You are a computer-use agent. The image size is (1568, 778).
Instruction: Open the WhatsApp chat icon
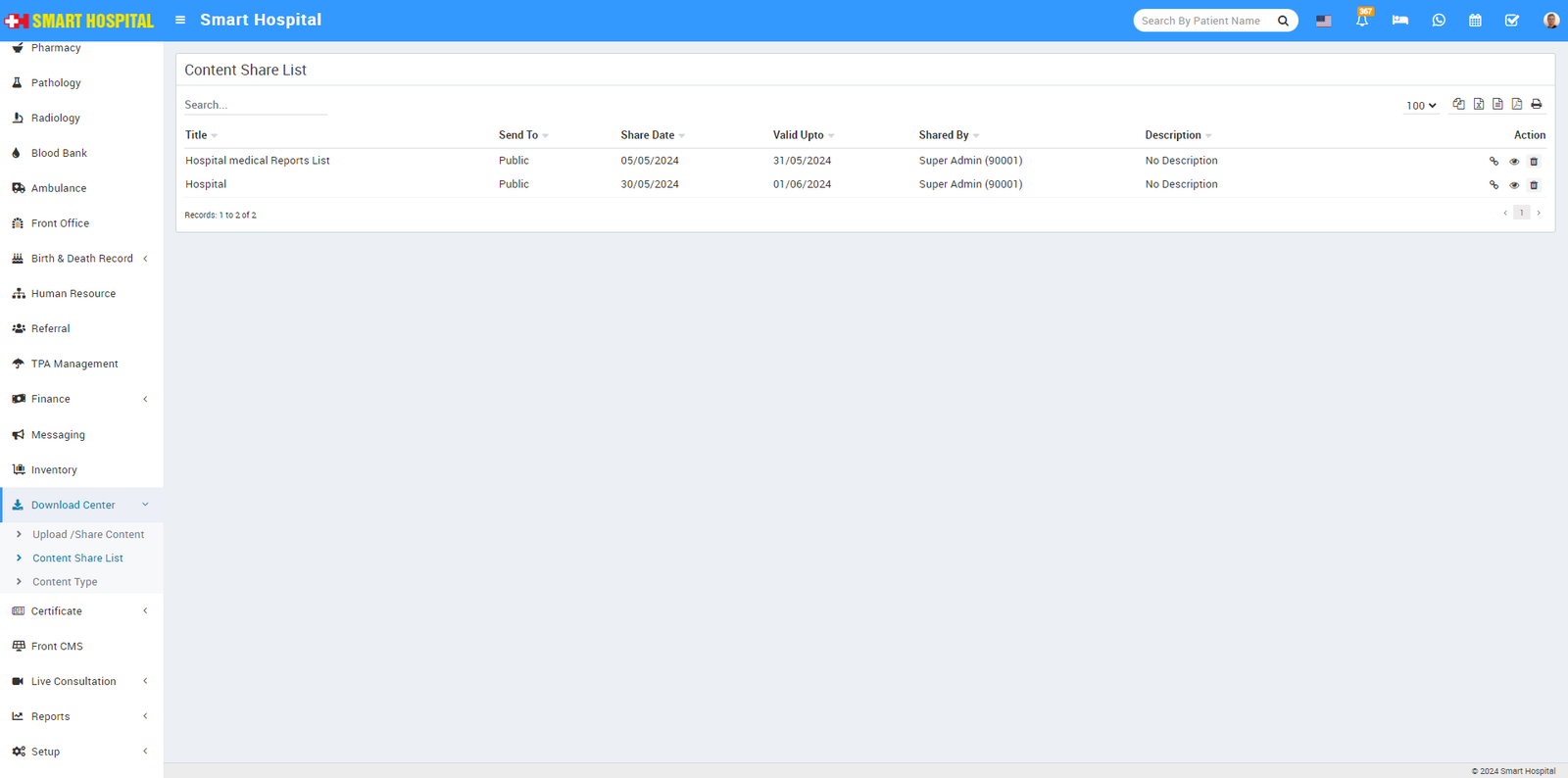point(1438,21)
